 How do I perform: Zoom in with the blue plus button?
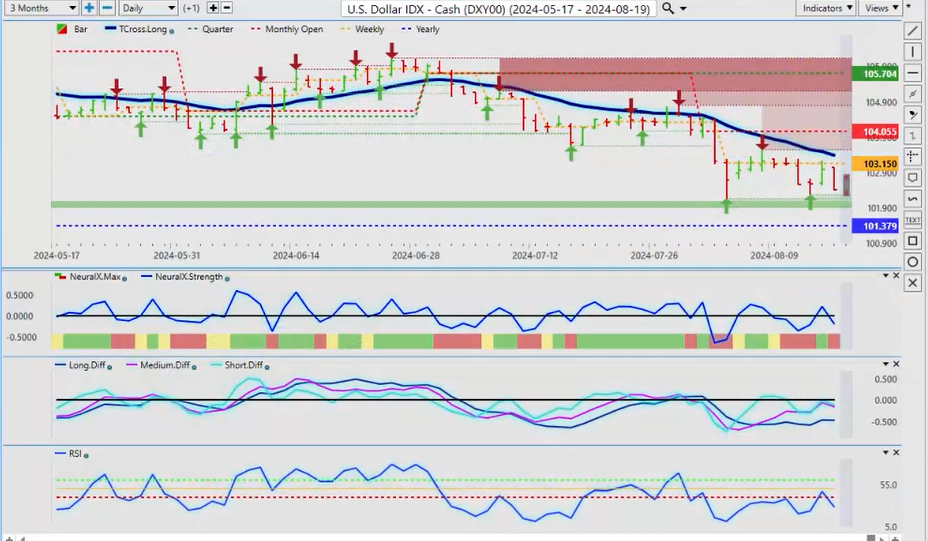click(89, 8)
